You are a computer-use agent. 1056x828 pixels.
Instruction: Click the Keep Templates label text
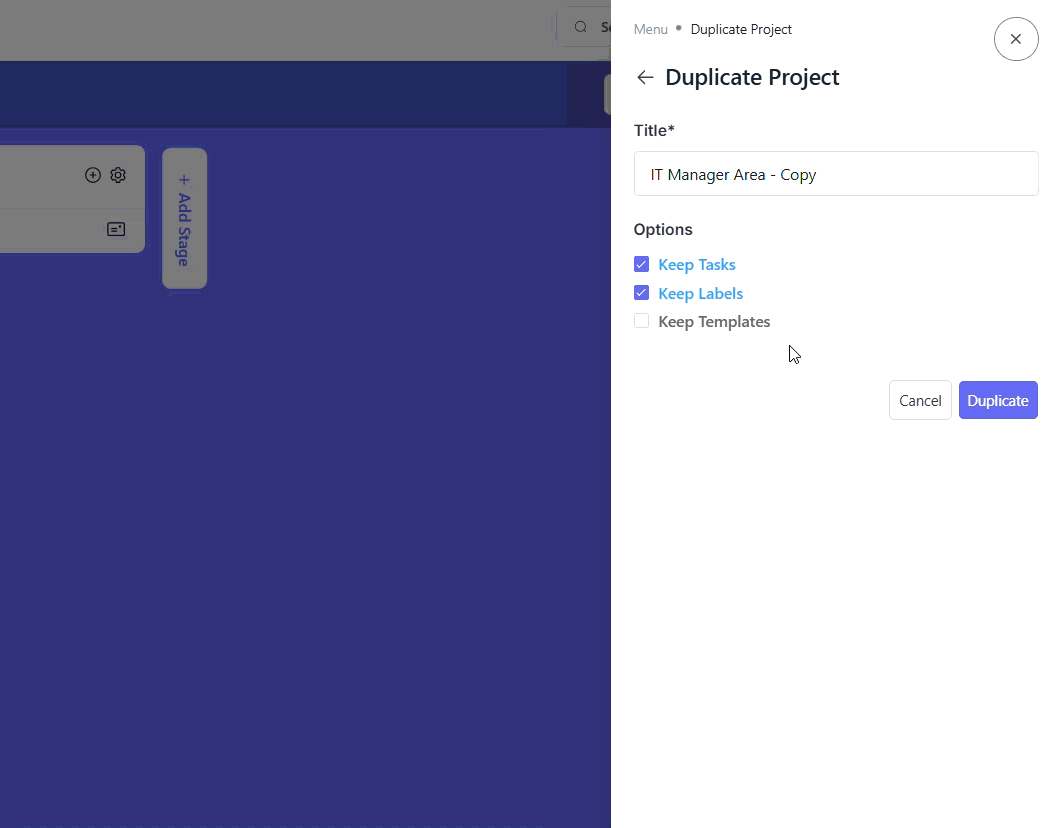(x=714, y=322)
